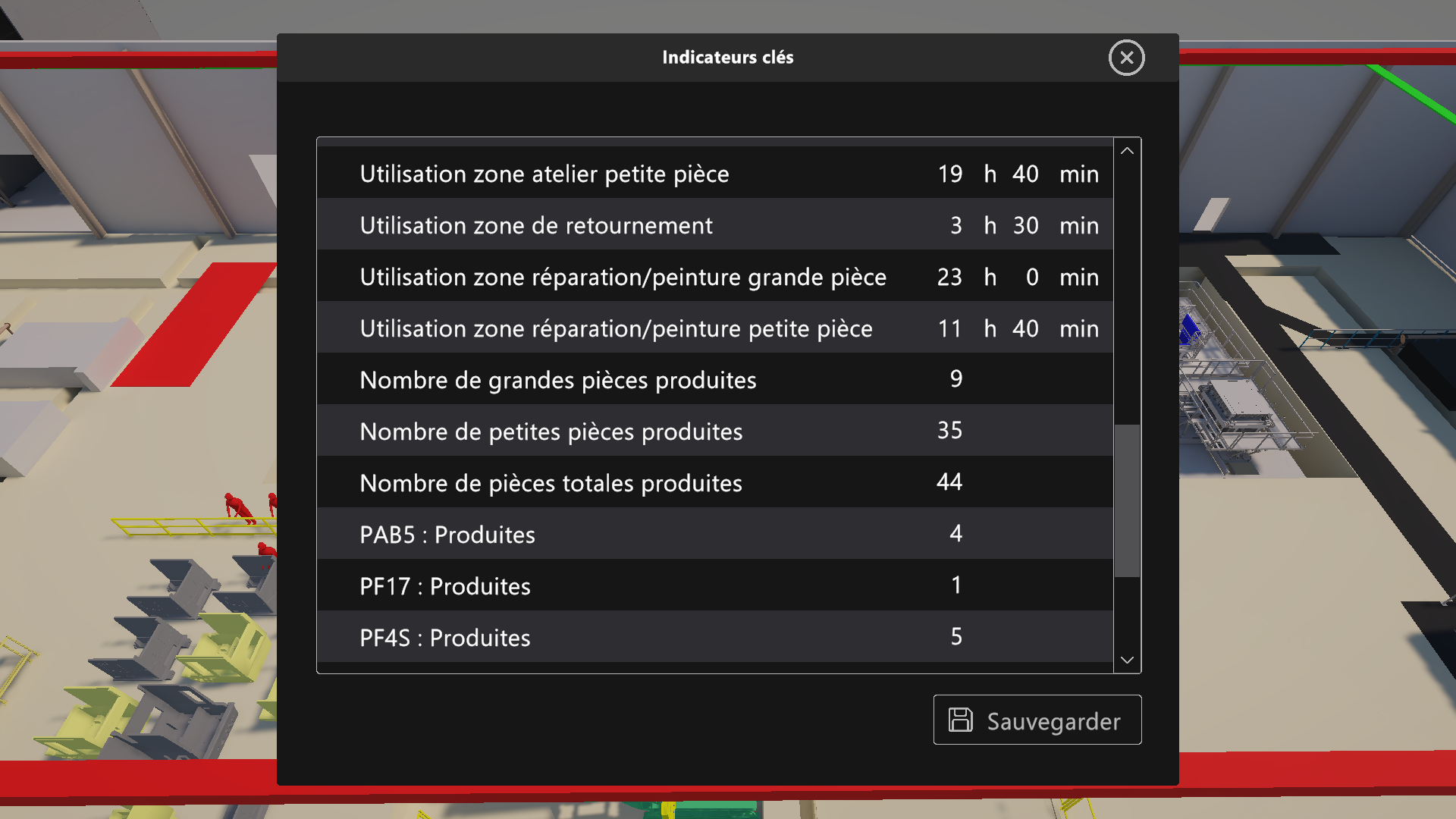
Task: Click the Indicateurs clés title bar
Action: [726, 58]
